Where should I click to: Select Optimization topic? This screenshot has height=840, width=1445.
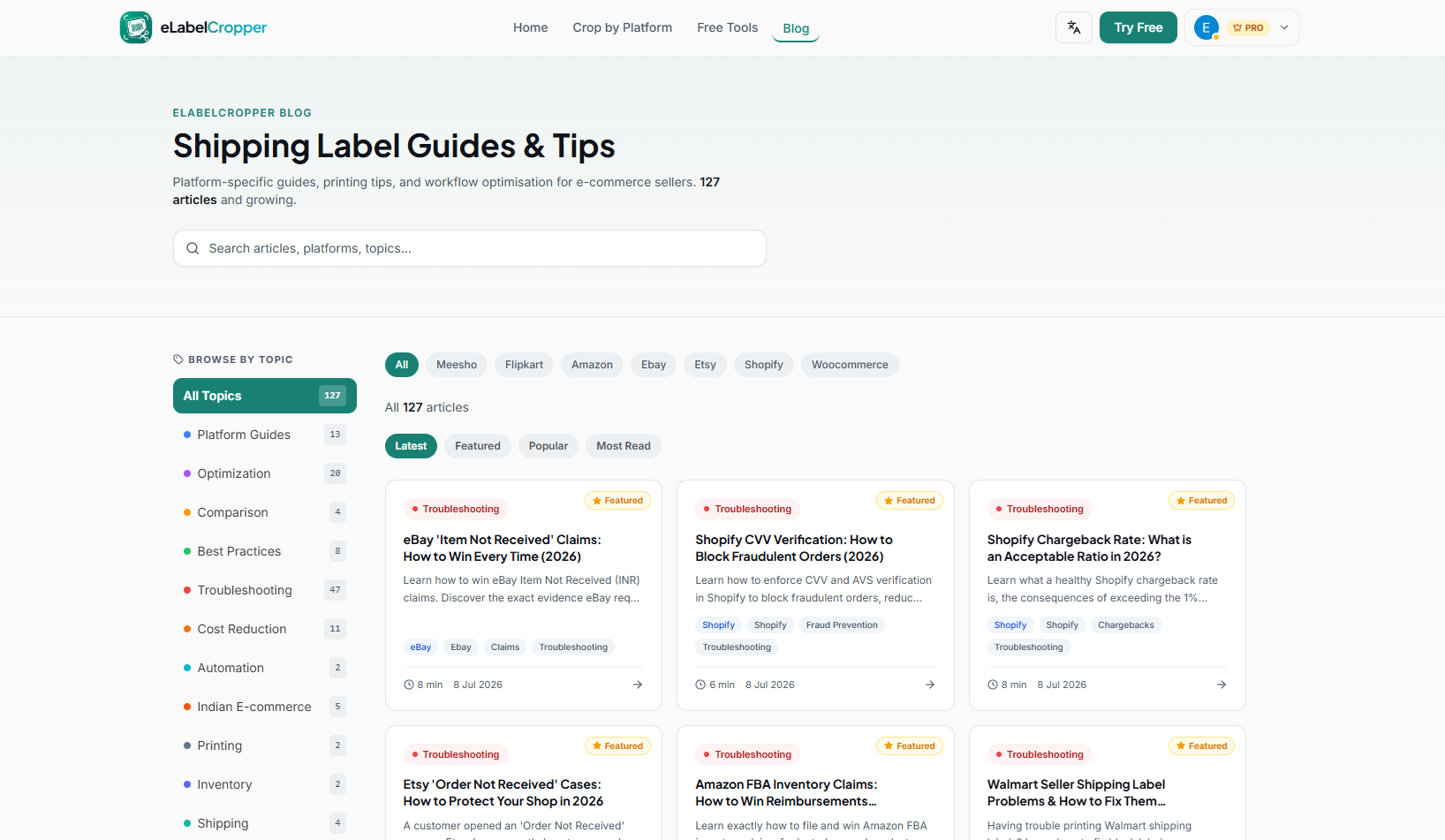point(265,473)
